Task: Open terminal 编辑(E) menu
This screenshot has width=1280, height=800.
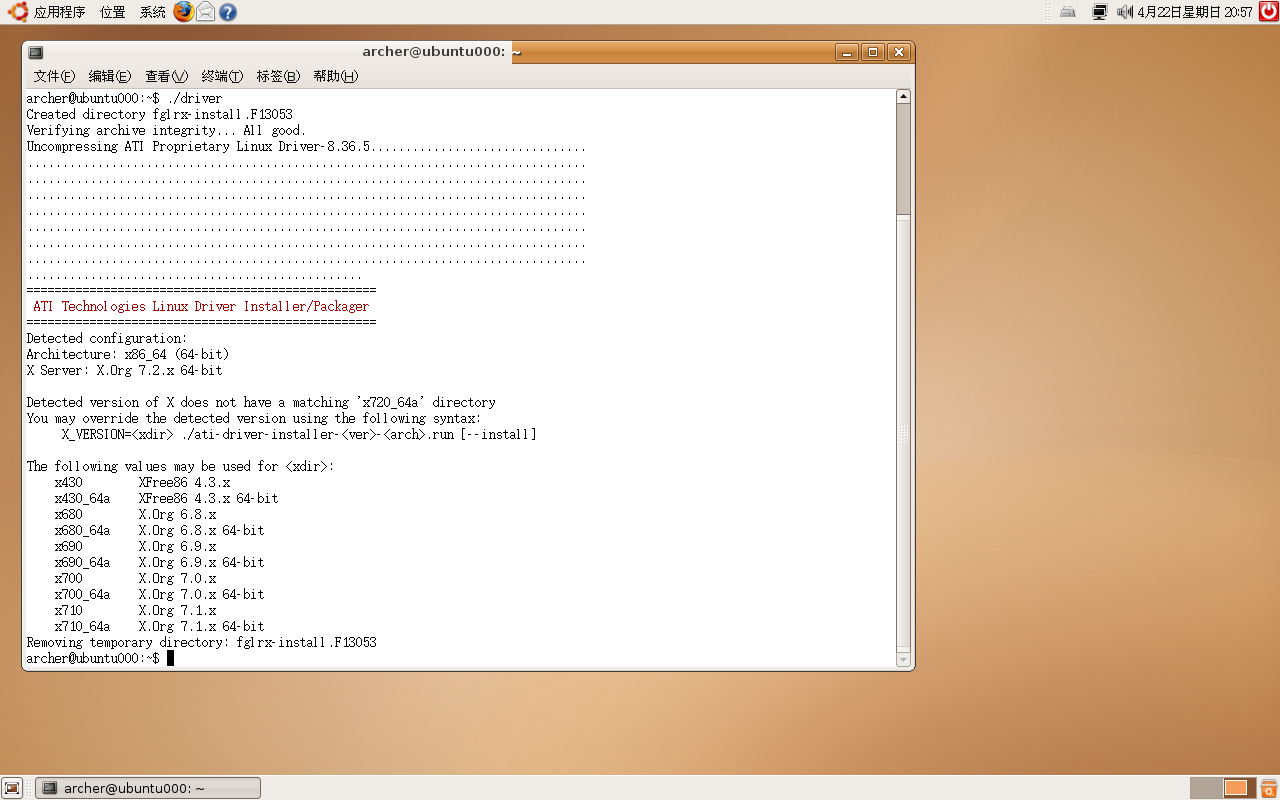Action: click(110, 76)
